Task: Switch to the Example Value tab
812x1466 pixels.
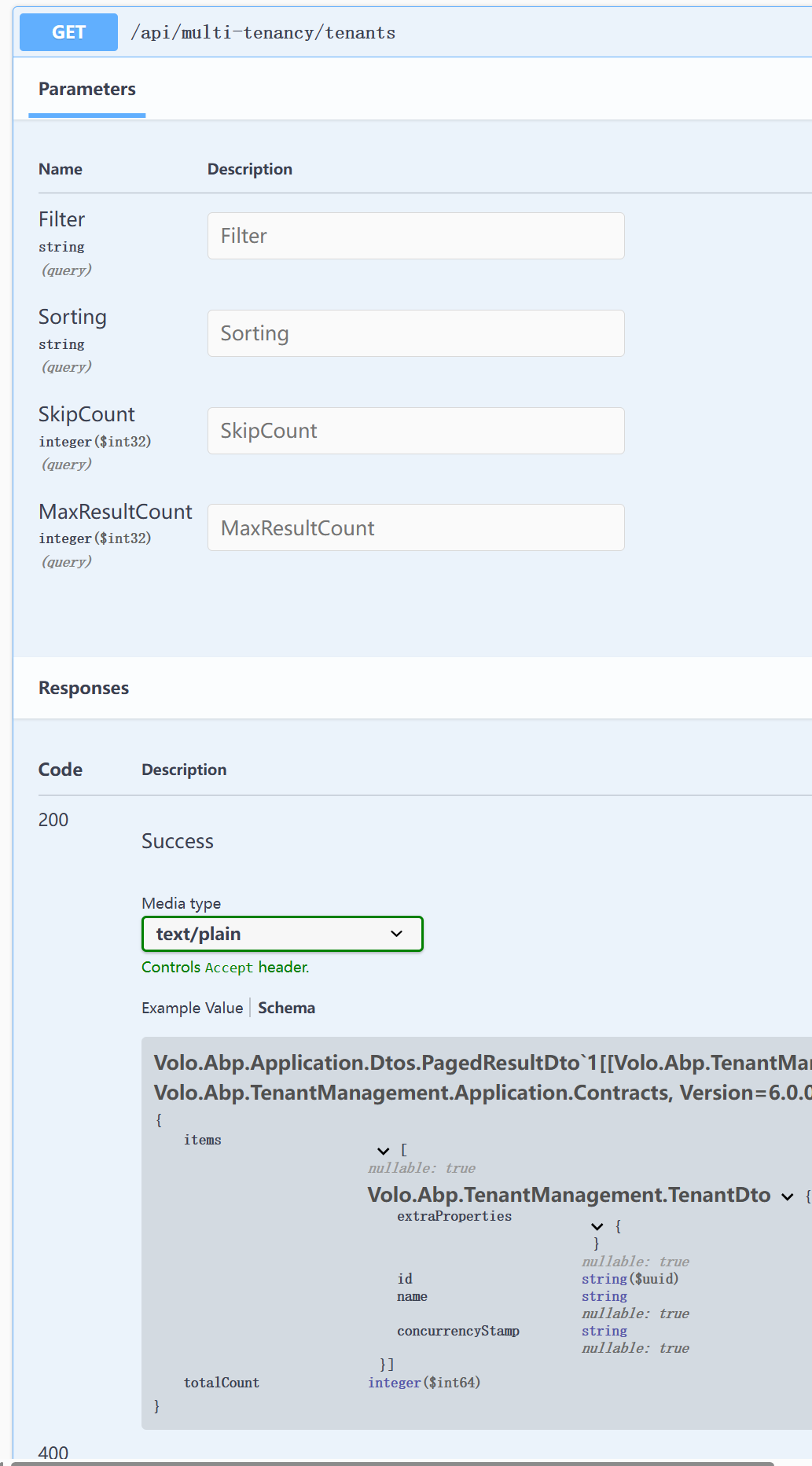Action: [x=192, y=1008]
